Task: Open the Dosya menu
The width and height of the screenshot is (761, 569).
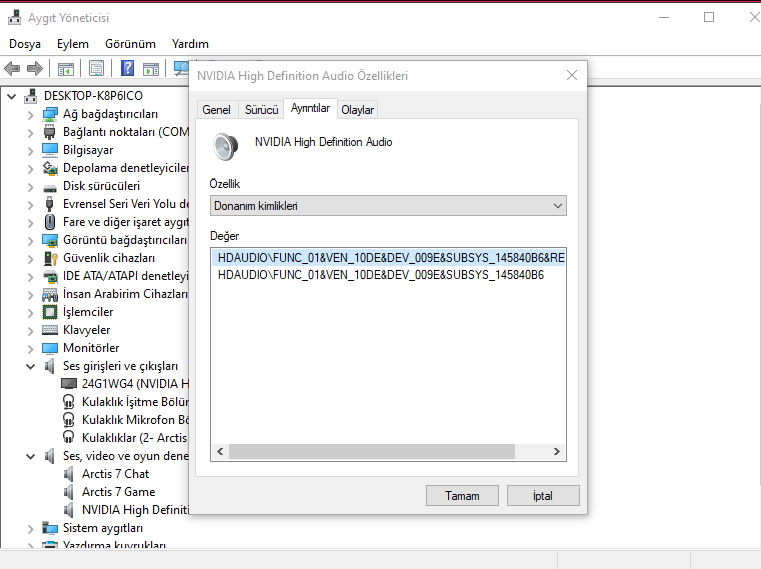Action: tap(25, 44)
